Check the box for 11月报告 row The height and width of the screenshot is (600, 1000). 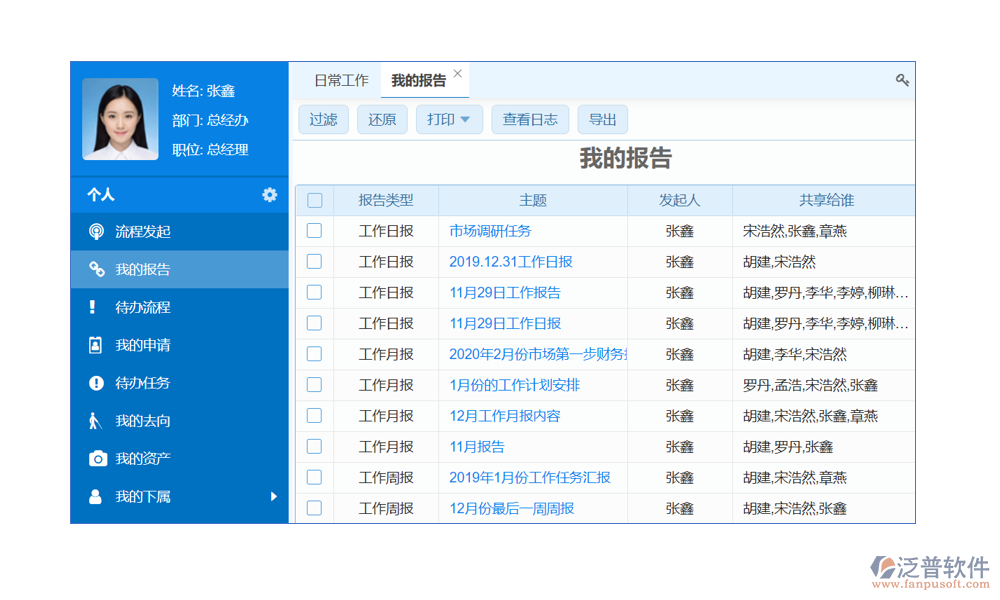coord(314,447)
